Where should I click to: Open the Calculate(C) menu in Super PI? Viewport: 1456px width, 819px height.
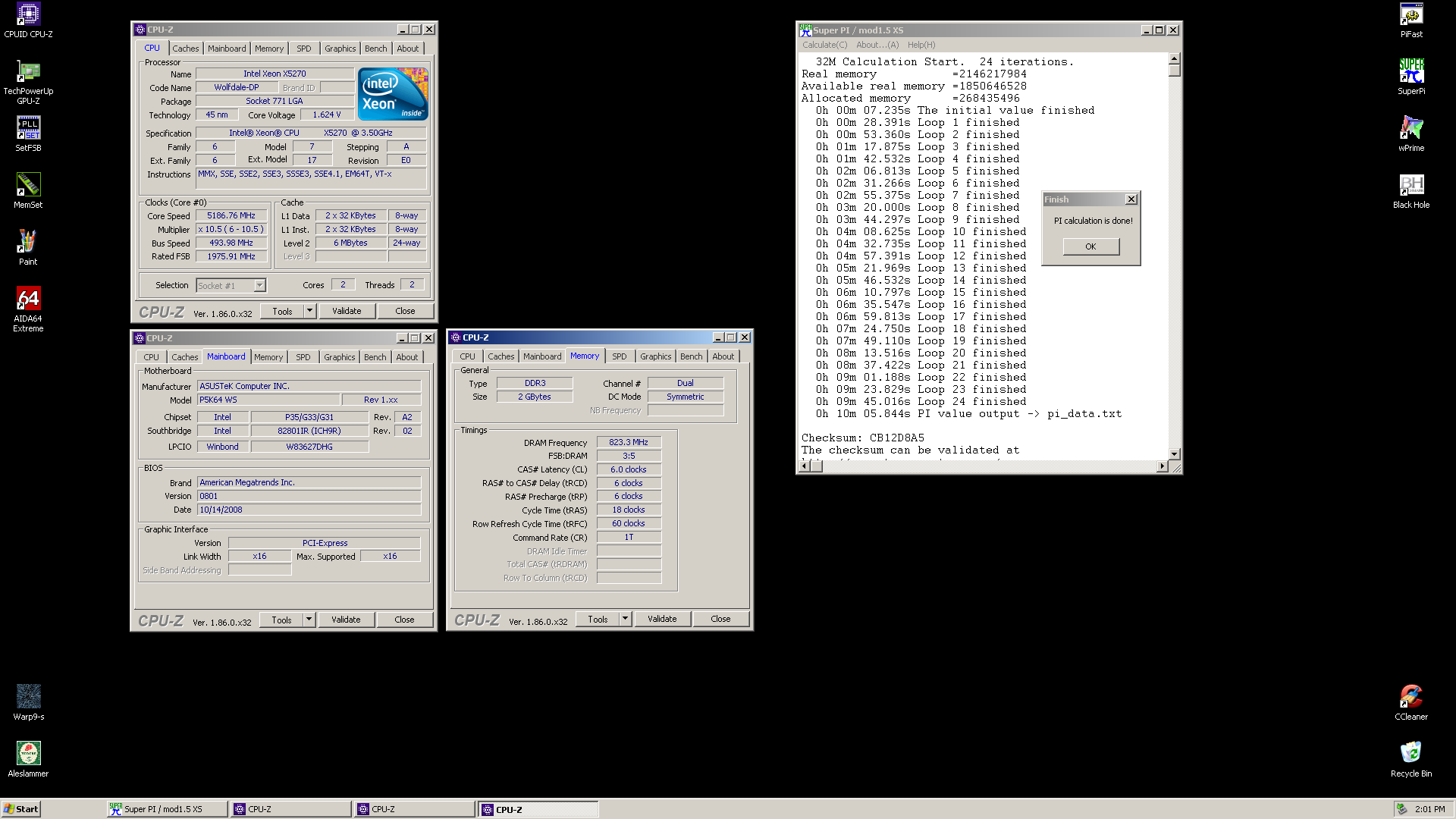click(825, 45)
